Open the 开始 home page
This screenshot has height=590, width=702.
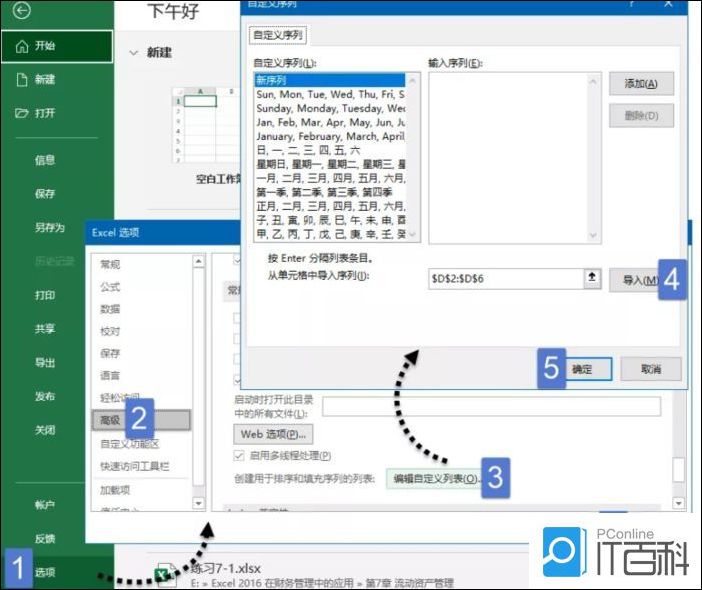[57, 46]
